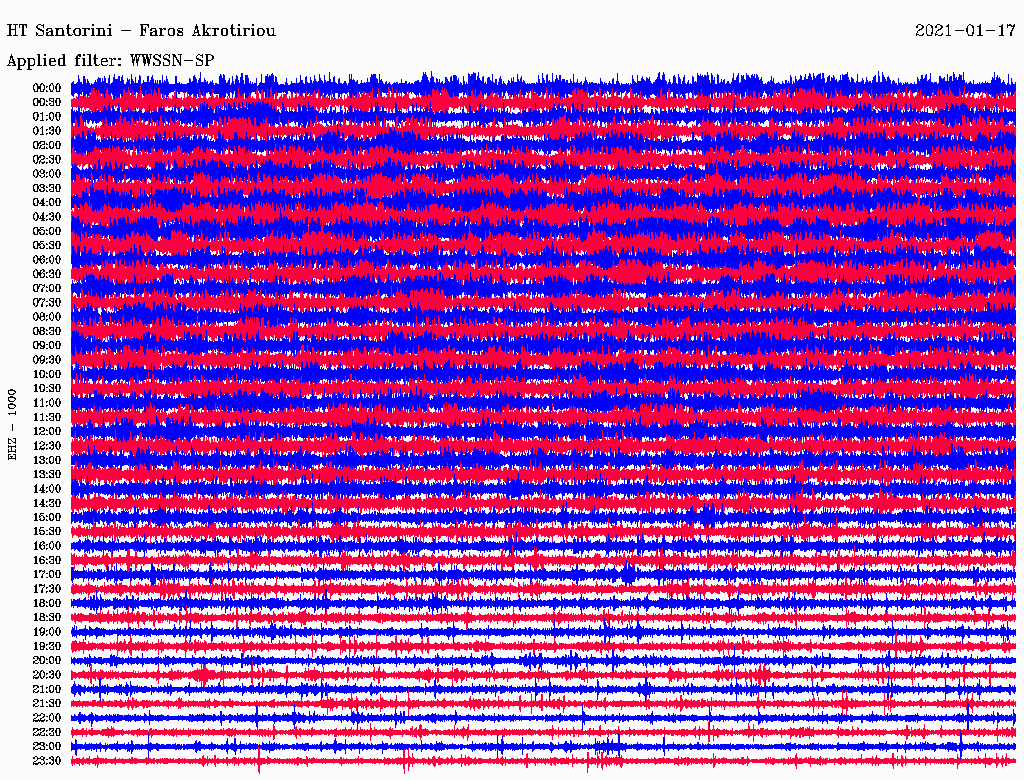Viewport: 1024px width, 780px height.
Task: Select the 20:30 time label
Action: click(x=47, y=675)
